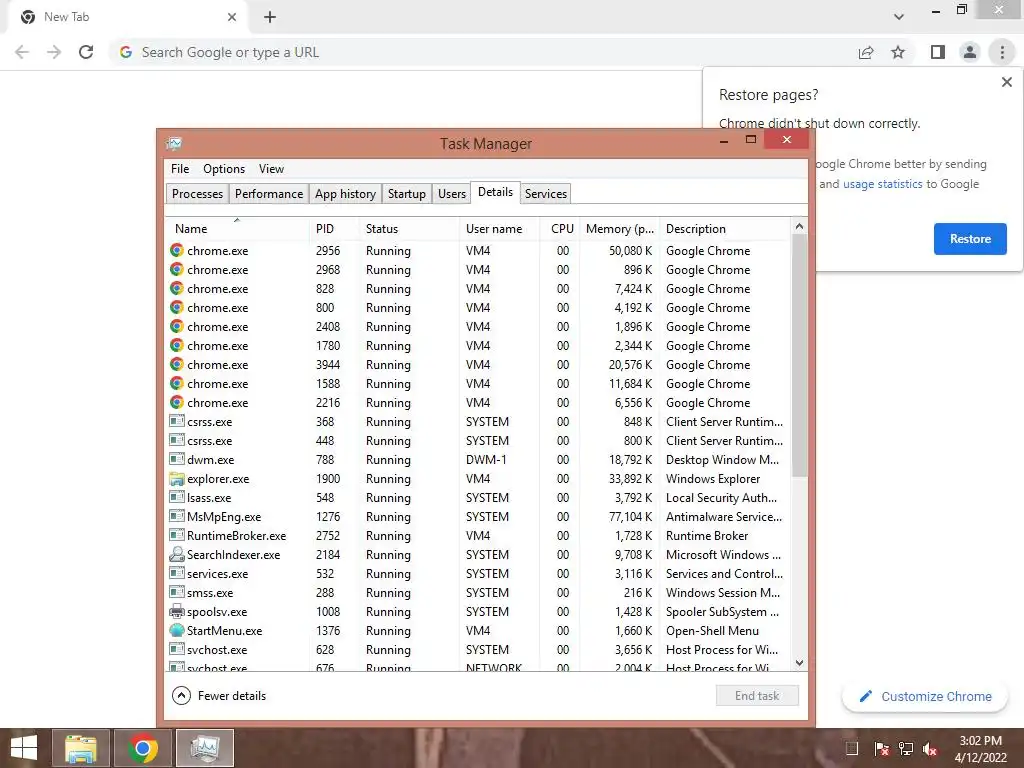Select chrome.exe icon with PID 2956

176,250
